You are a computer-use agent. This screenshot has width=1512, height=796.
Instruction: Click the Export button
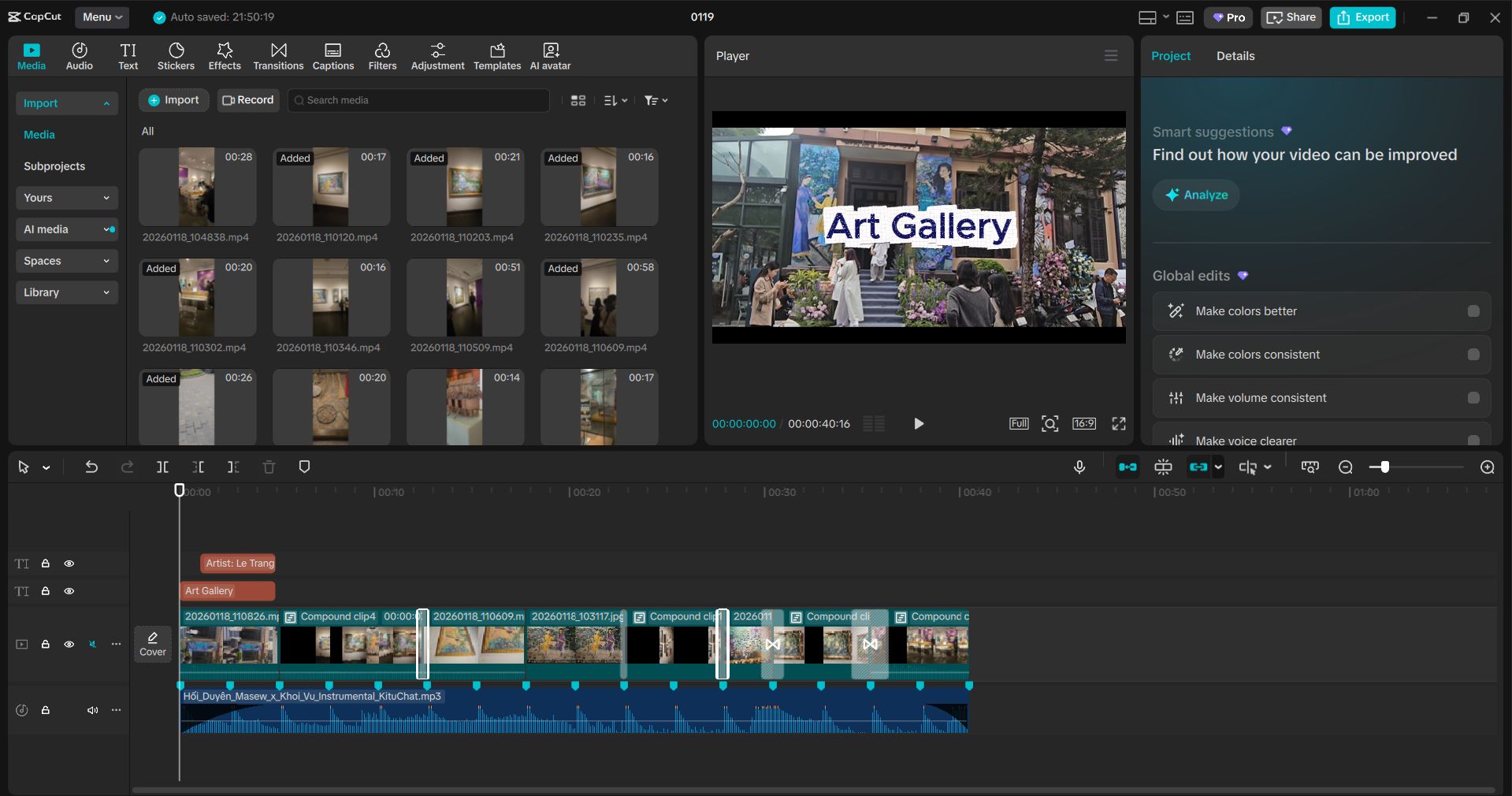pyautogui.click(x=1363, y=17)
